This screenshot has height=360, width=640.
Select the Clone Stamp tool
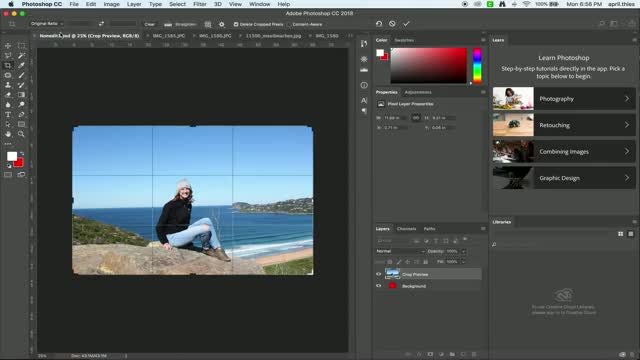[x=8, y=85]
